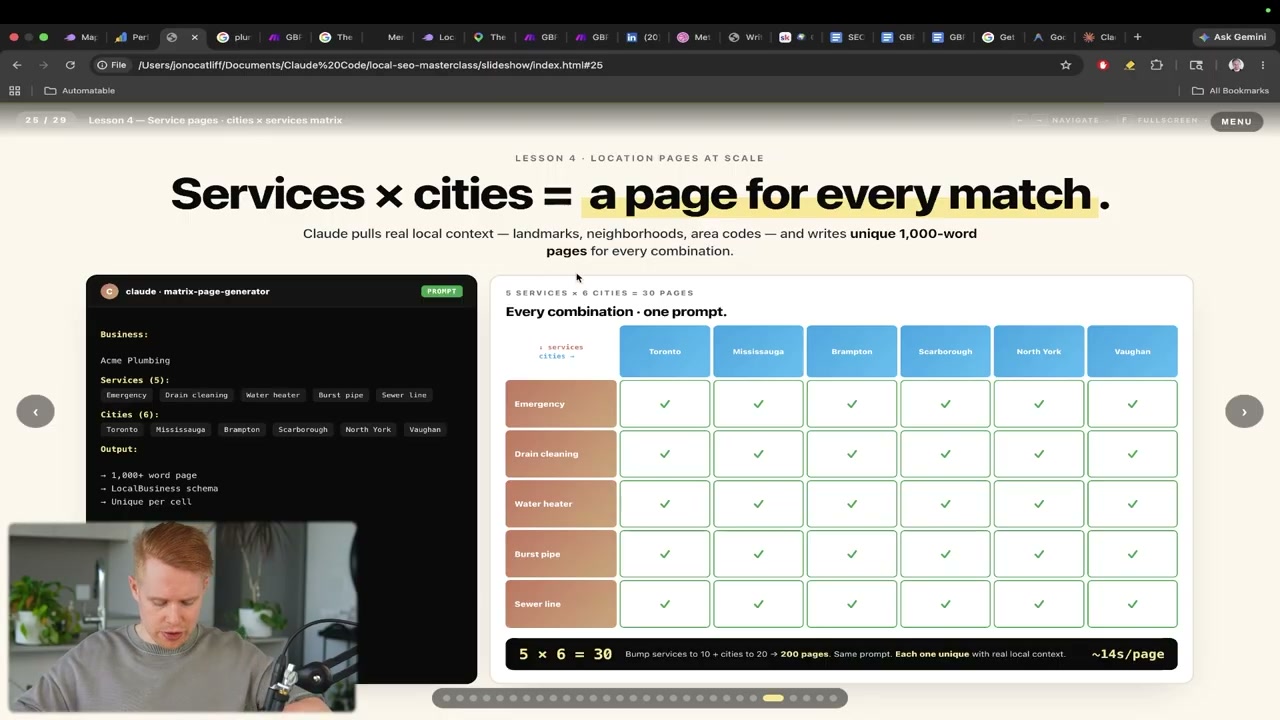Click the Sewer line × Mississauga checkmark cell
The height and width of the screenshot is (720, 1280).
pos(758,604)
